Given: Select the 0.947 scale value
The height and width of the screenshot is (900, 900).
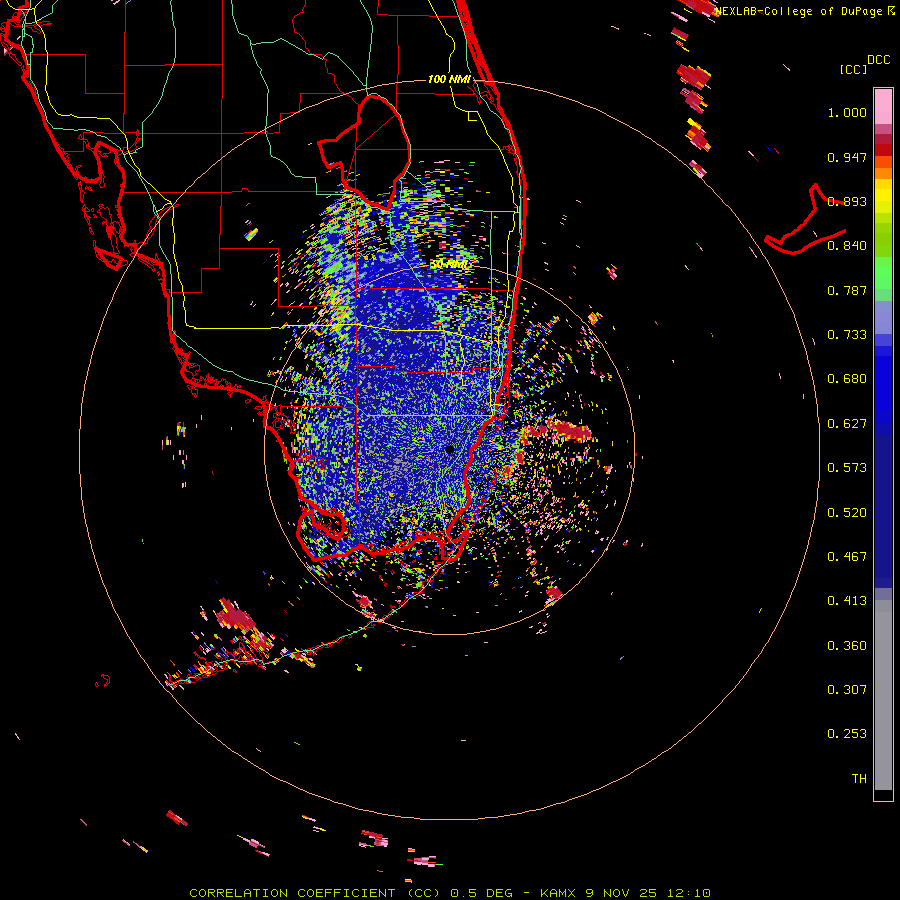Looking at the screenshot, I should point(847,157).
